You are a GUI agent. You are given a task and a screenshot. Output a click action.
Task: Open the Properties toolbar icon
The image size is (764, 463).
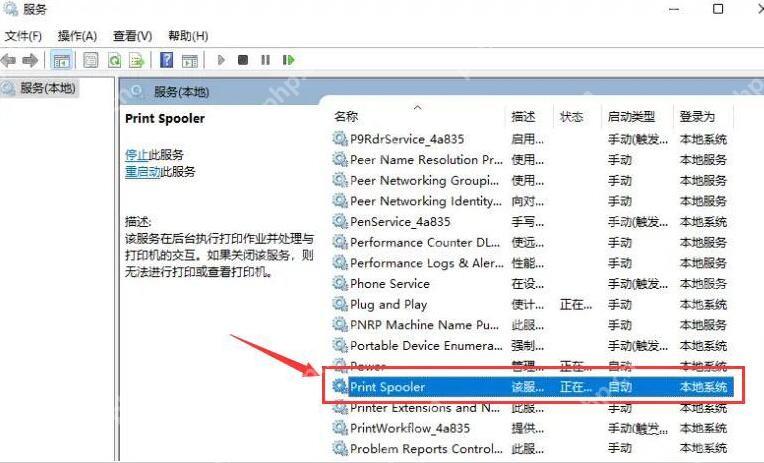pyautogui.click(x=91, y=60)
